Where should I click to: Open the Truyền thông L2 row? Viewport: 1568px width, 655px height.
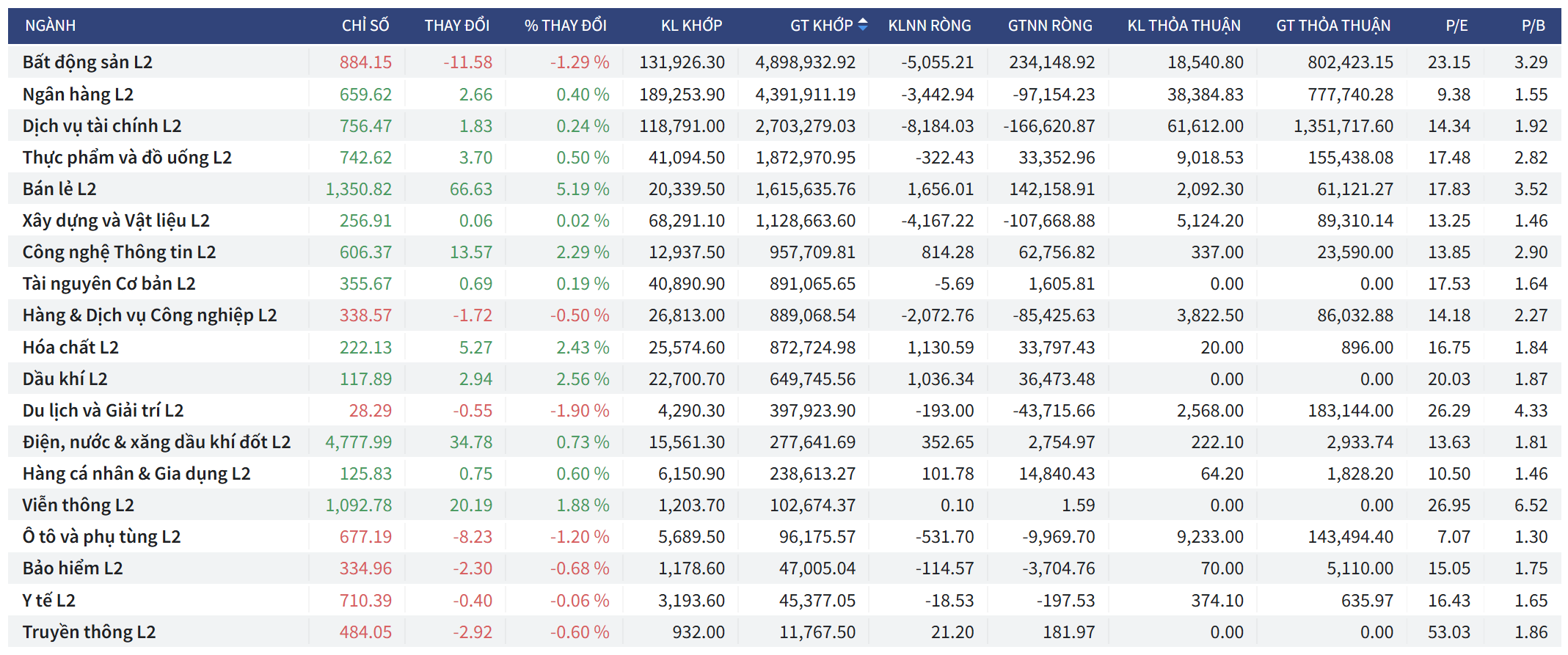coord(89,632)
